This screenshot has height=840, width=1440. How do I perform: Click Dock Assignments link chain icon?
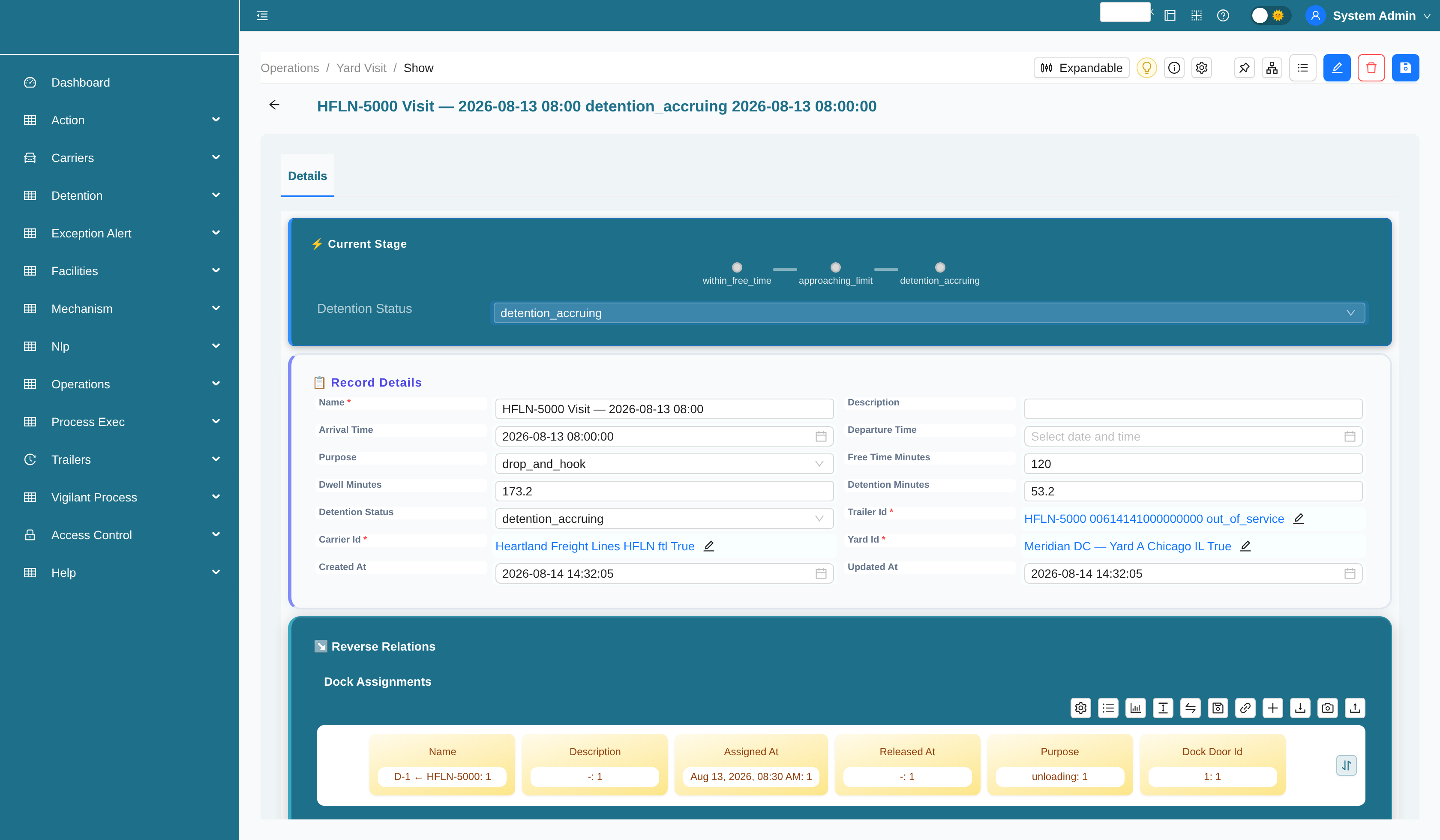1245,708
